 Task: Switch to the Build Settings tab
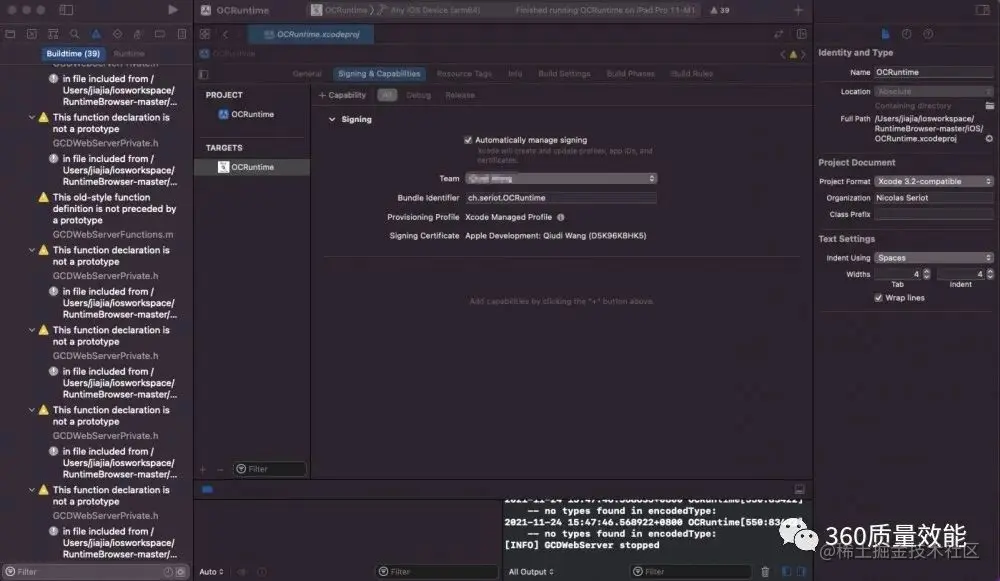tap(564, 74)
